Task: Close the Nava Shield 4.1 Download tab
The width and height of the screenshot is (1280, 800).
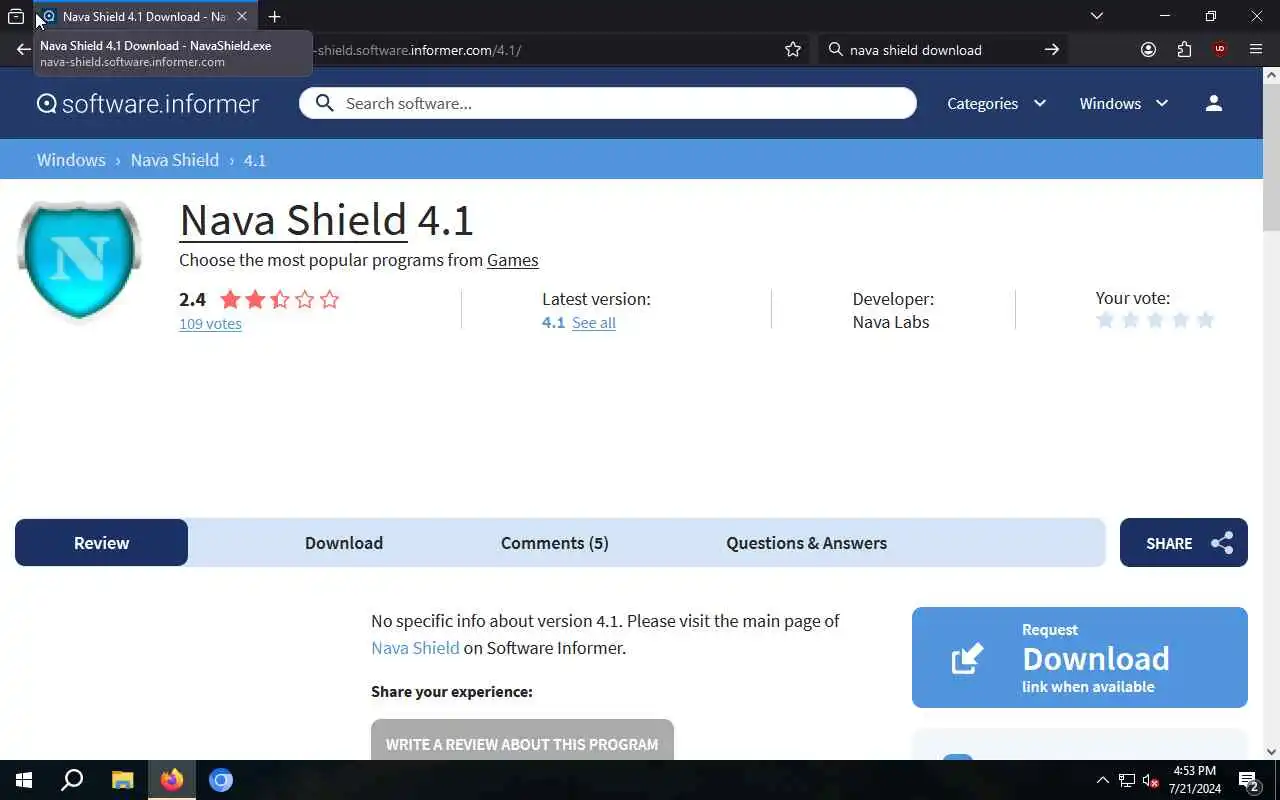Action: point(242,16)
